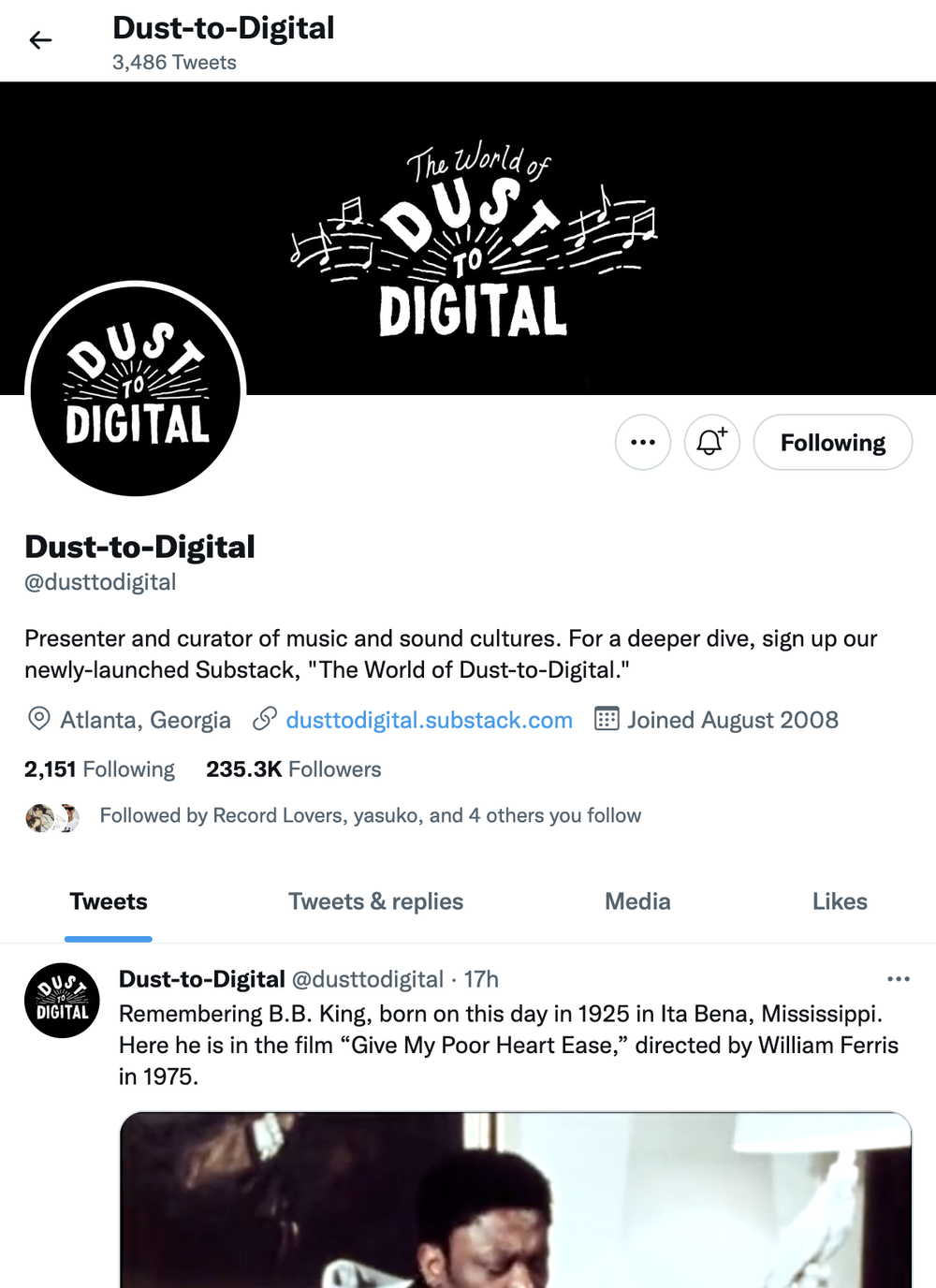Screen dimensions: 936x1288
Task: Switch to Tweets & replies tab
Action: (375, 901)
